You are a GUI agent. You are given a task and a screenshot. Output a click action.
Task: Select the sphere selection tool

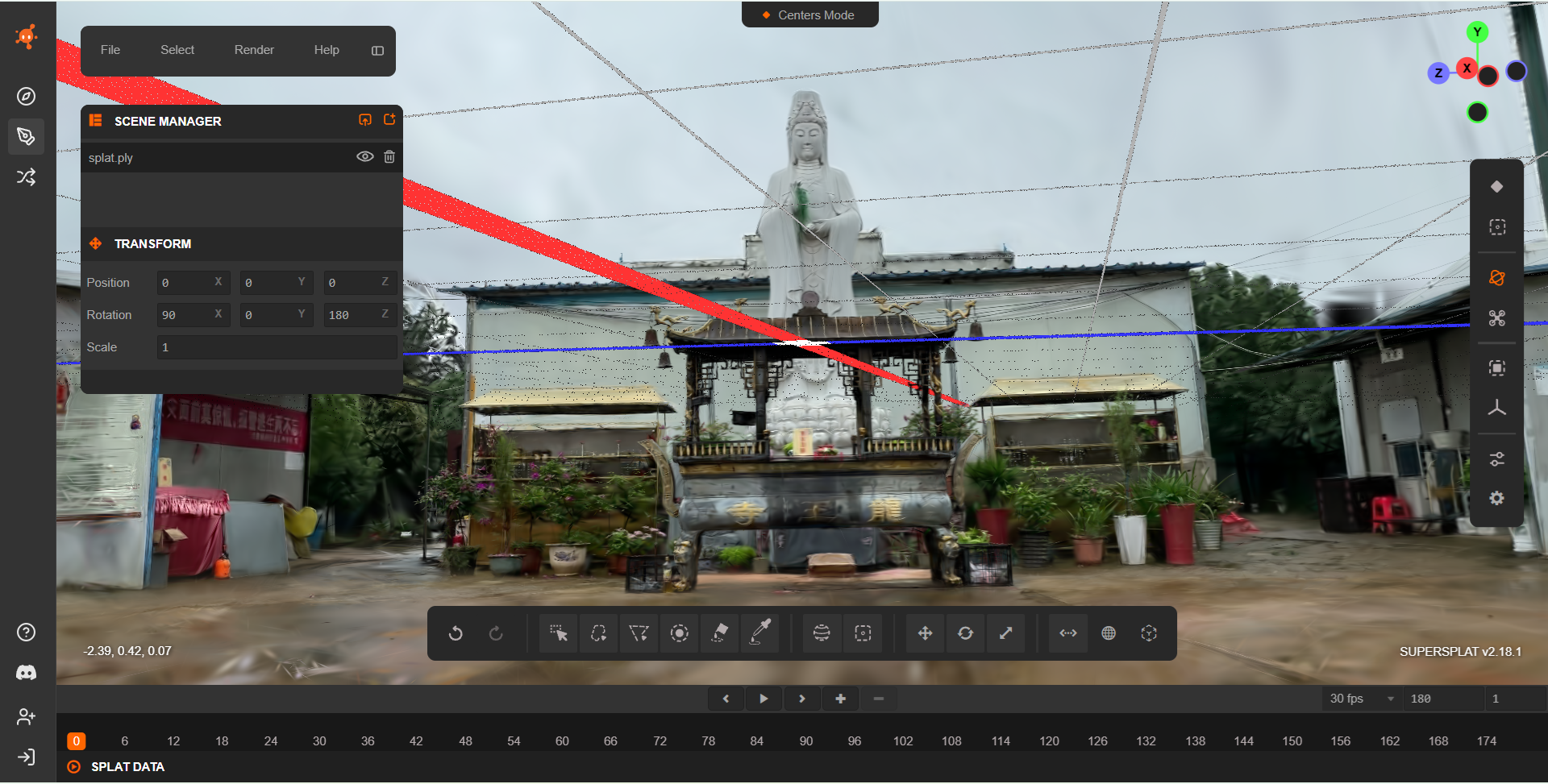(822, 633)
